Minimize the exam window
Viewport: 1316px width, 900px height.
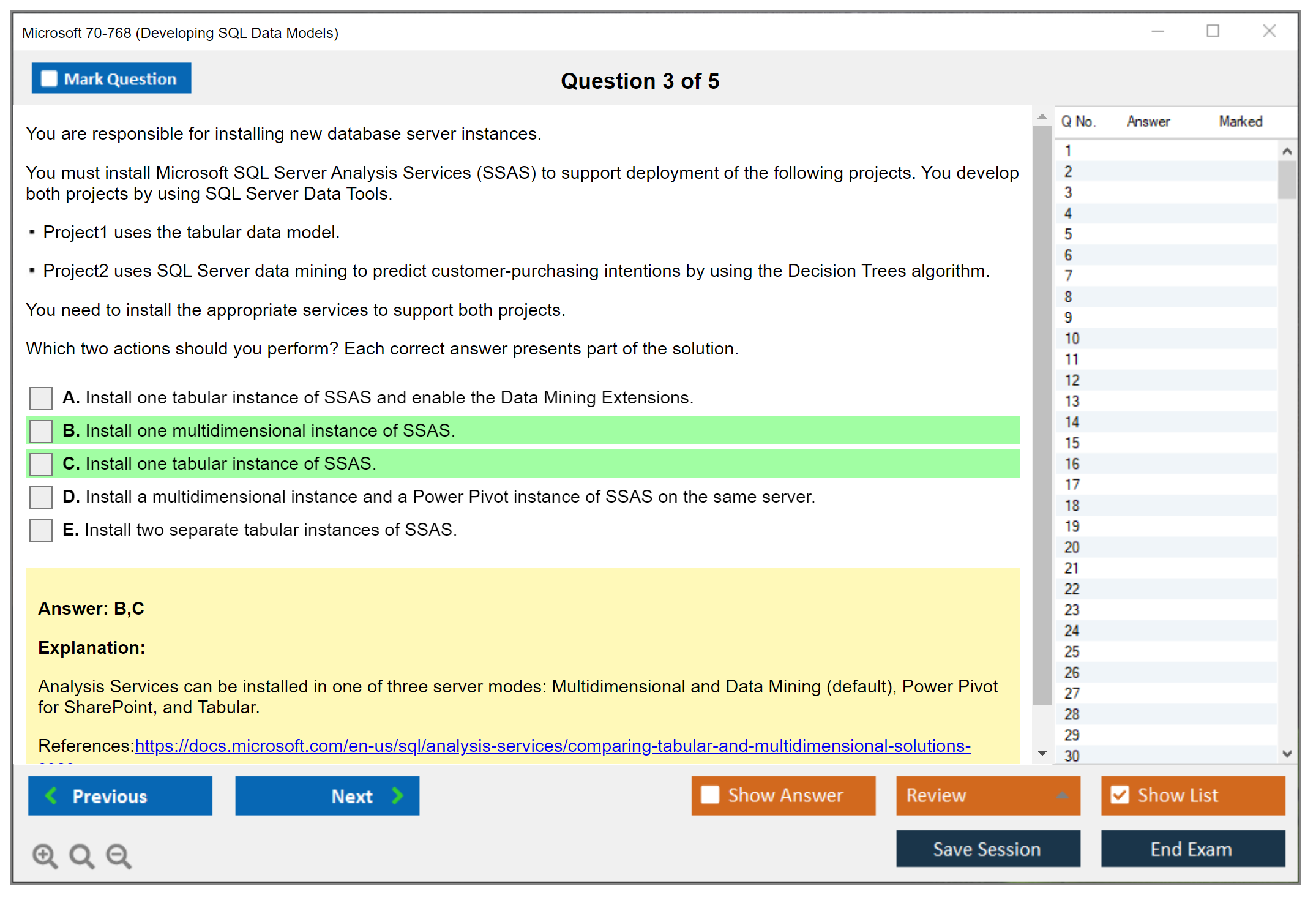point(1157,31)
